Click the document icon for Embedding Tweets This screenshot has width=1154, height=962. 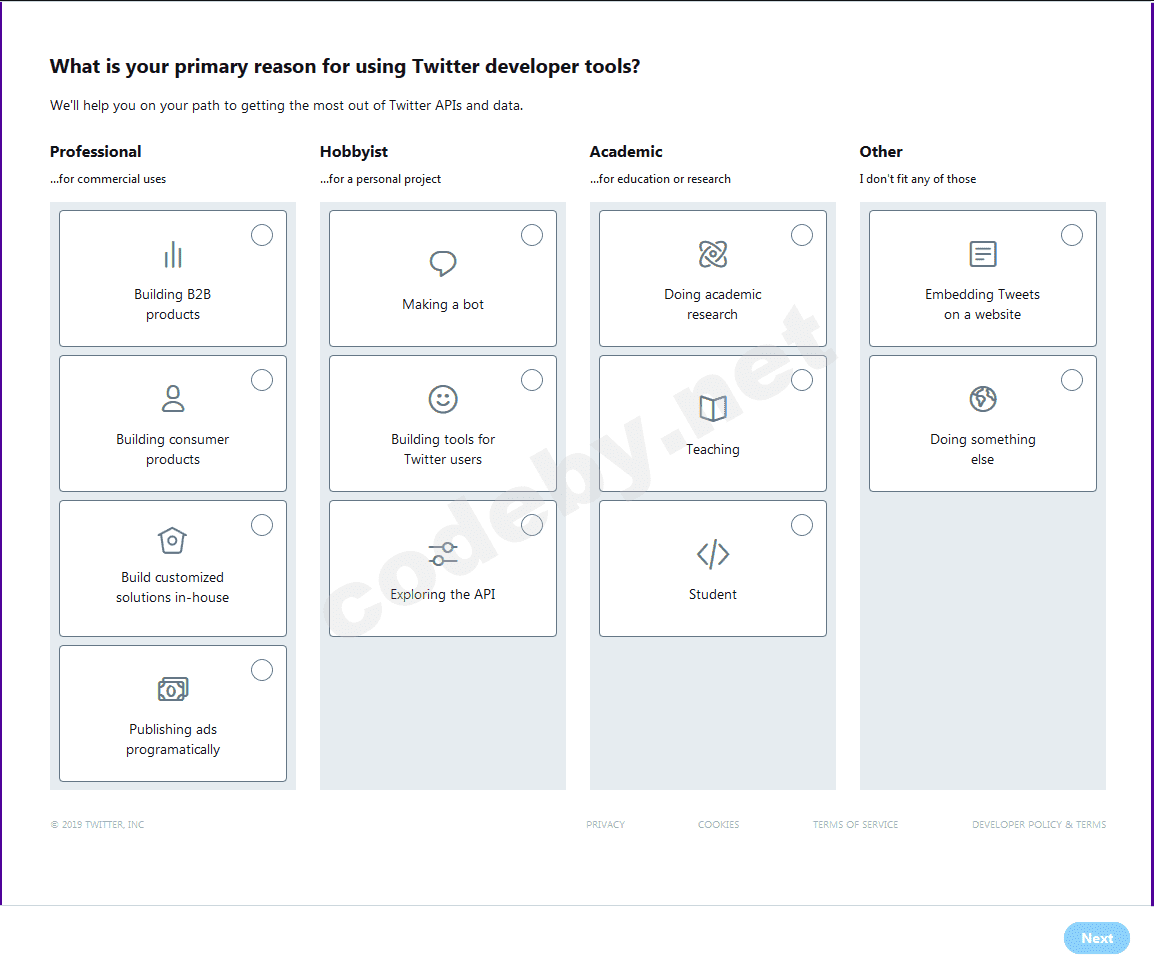983,254
